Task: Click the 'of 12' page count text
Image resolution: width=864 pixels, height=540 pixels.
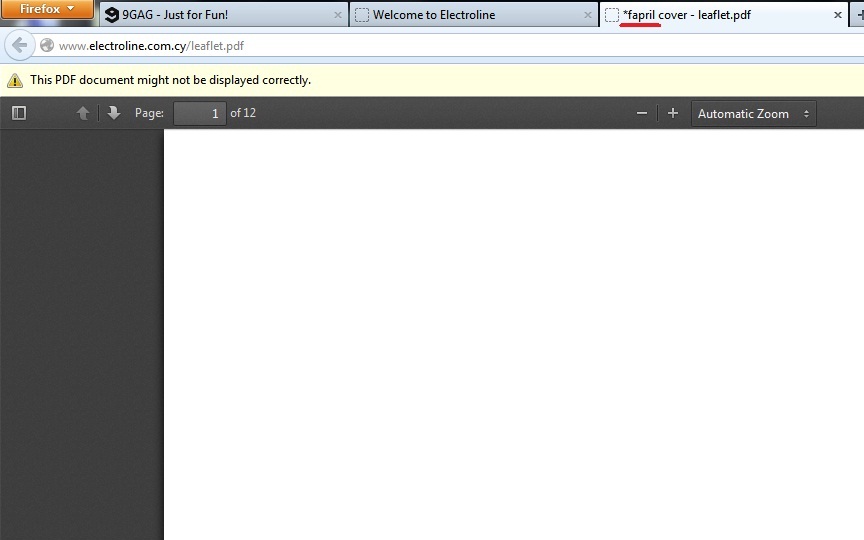Action: tap(243, 113)
